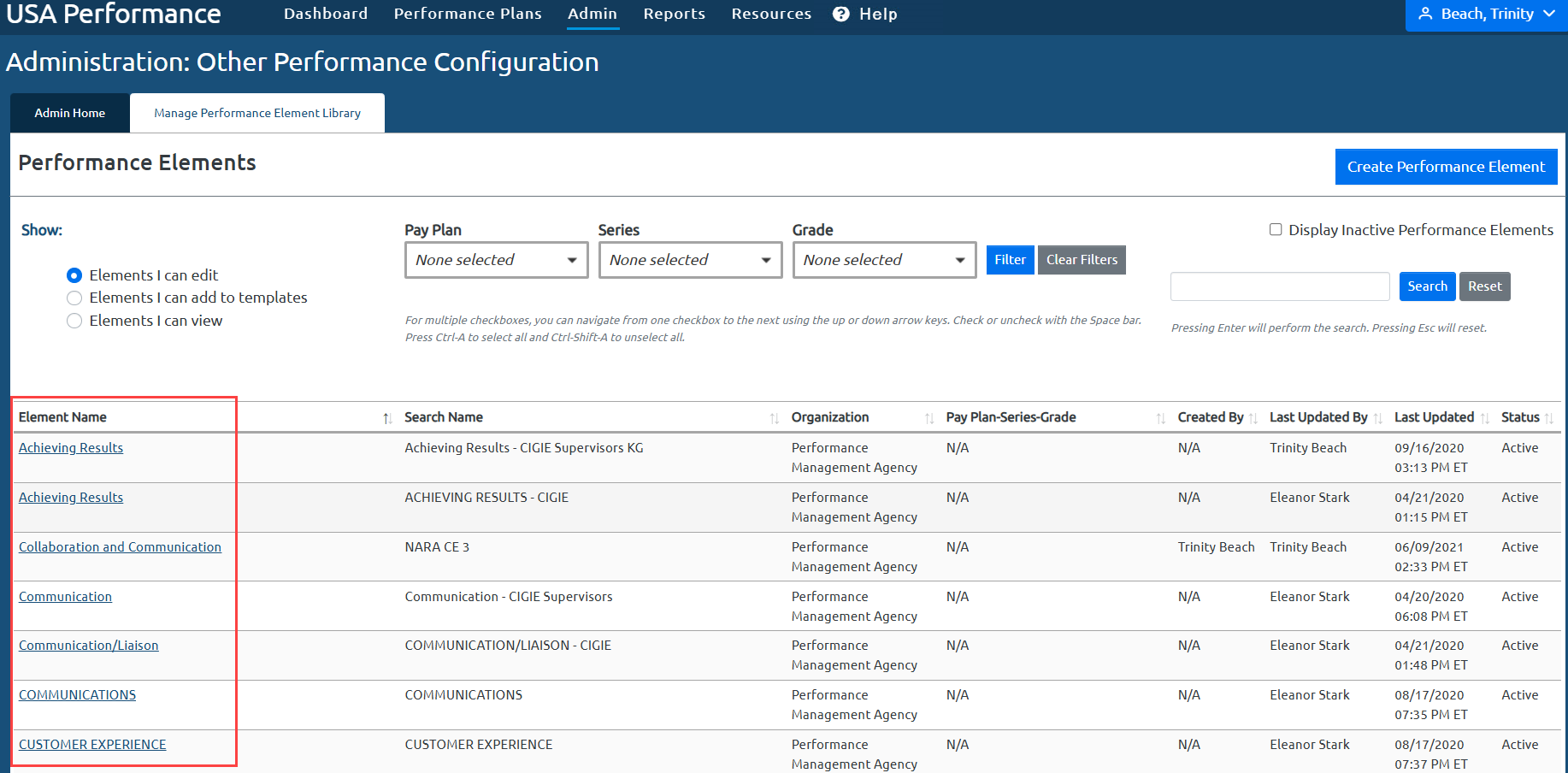The height and width of the screenshot is (773, 1568).
Task: Sort by Status column arrows
Action: click(x=1549, y=418)
